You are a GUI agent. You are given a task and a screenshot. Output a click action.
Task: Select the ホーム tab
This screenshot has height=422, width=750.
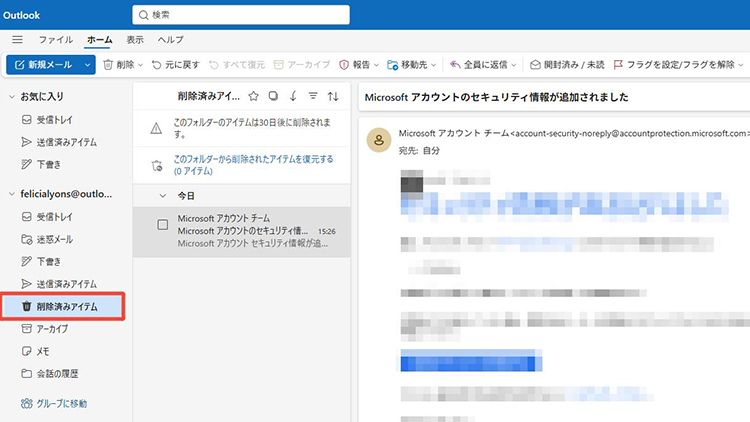click(x=99, y=40)
